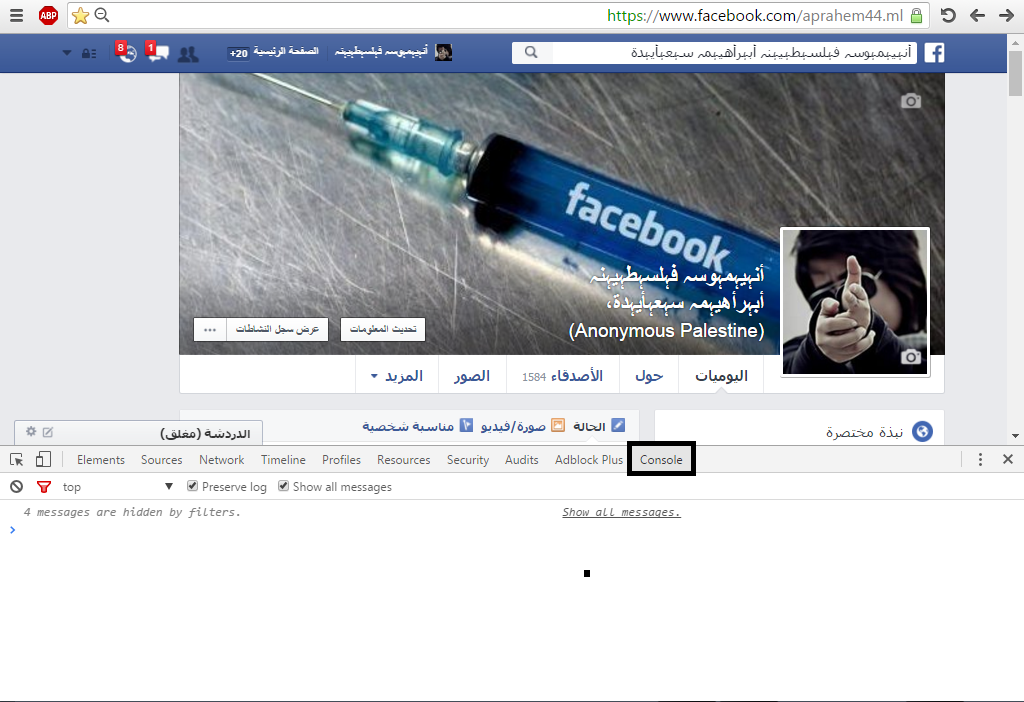Switch to the Adblock Plus DevTools tab
This screenshot has height=702, width=1024.
pos(588,460)
